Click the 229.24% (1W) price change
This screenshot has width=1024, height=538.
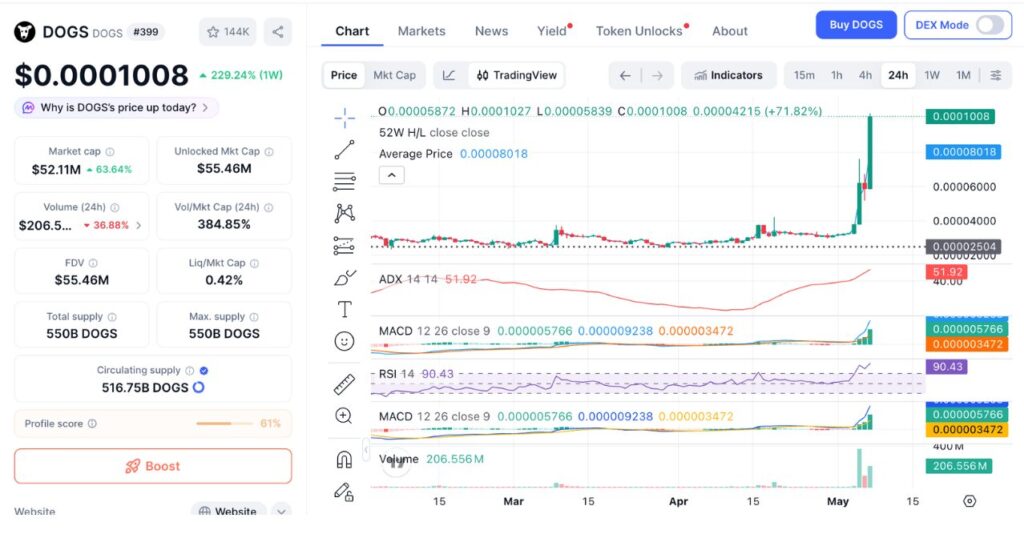point(240,75)
